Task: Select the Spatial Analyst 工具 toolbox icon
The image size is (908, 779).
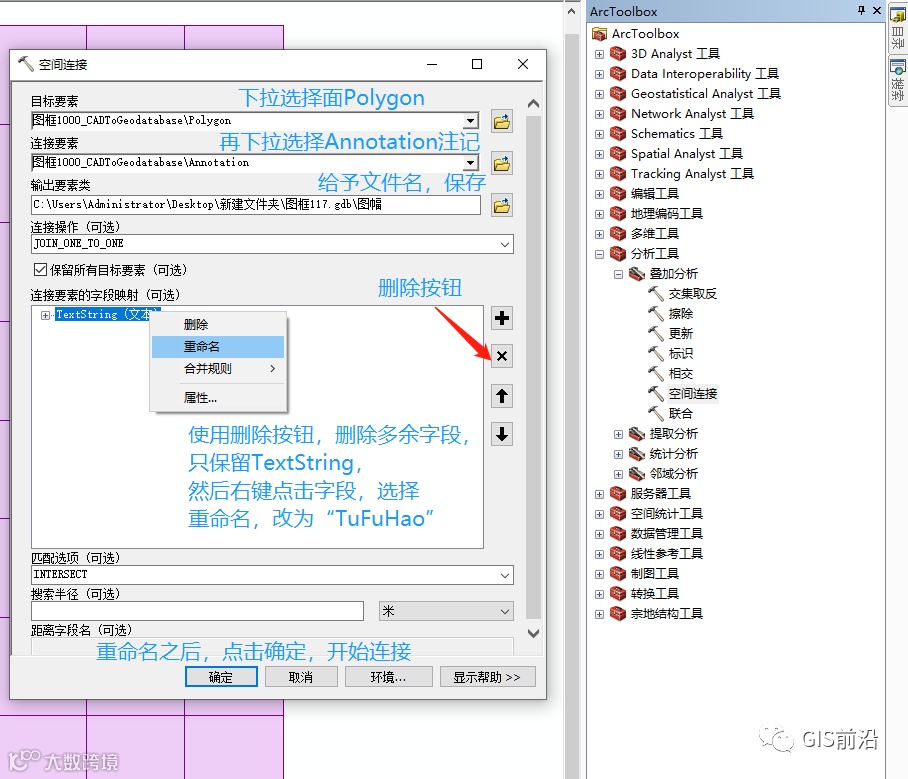Action: click(618, 154)
